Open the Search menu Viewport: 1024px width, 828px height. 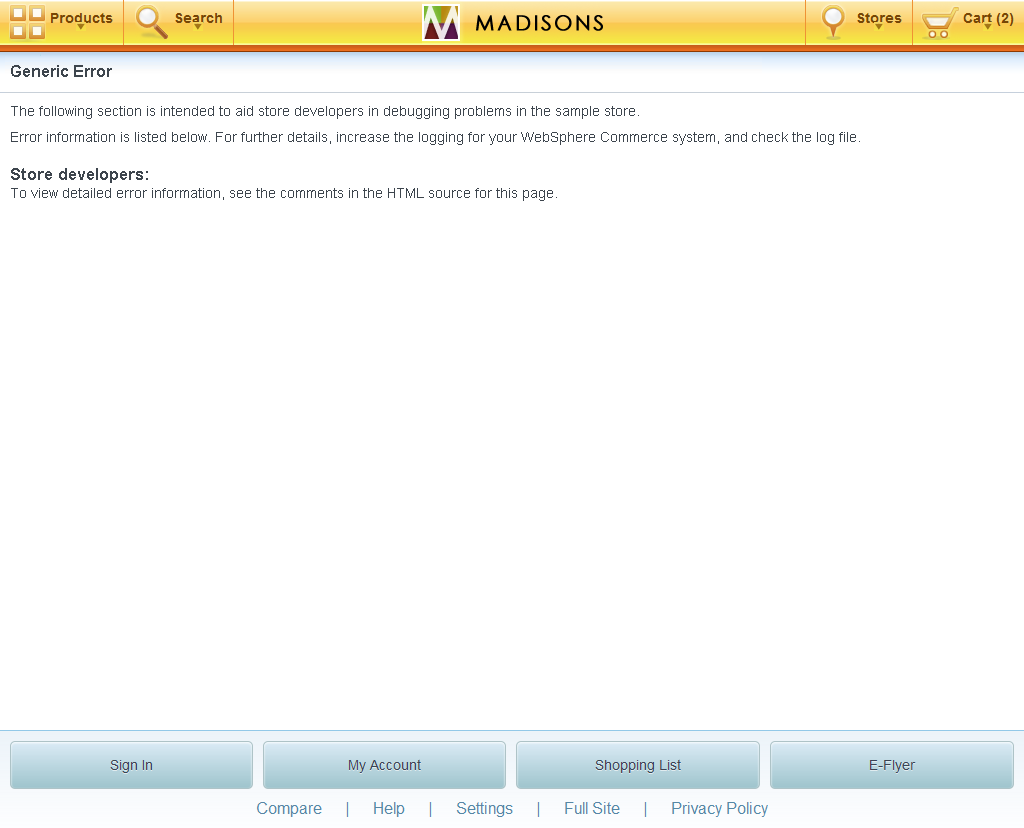point(198,18)
